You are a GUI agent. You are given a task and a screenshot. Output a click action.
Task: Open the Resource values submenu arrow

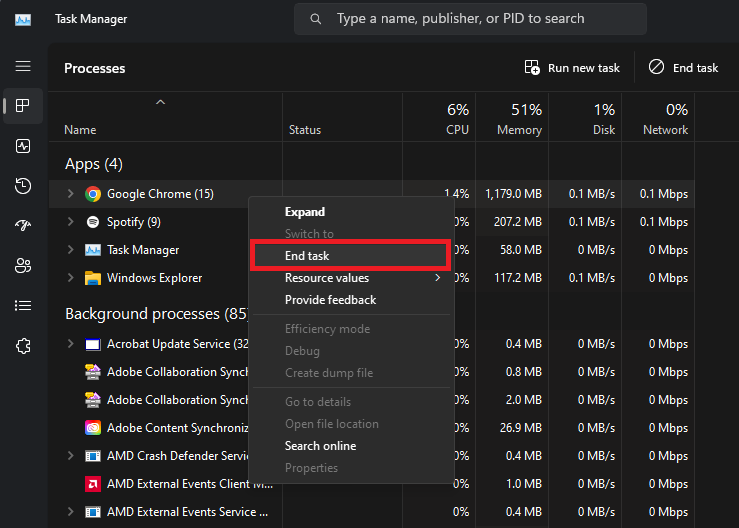pos(438,278)
